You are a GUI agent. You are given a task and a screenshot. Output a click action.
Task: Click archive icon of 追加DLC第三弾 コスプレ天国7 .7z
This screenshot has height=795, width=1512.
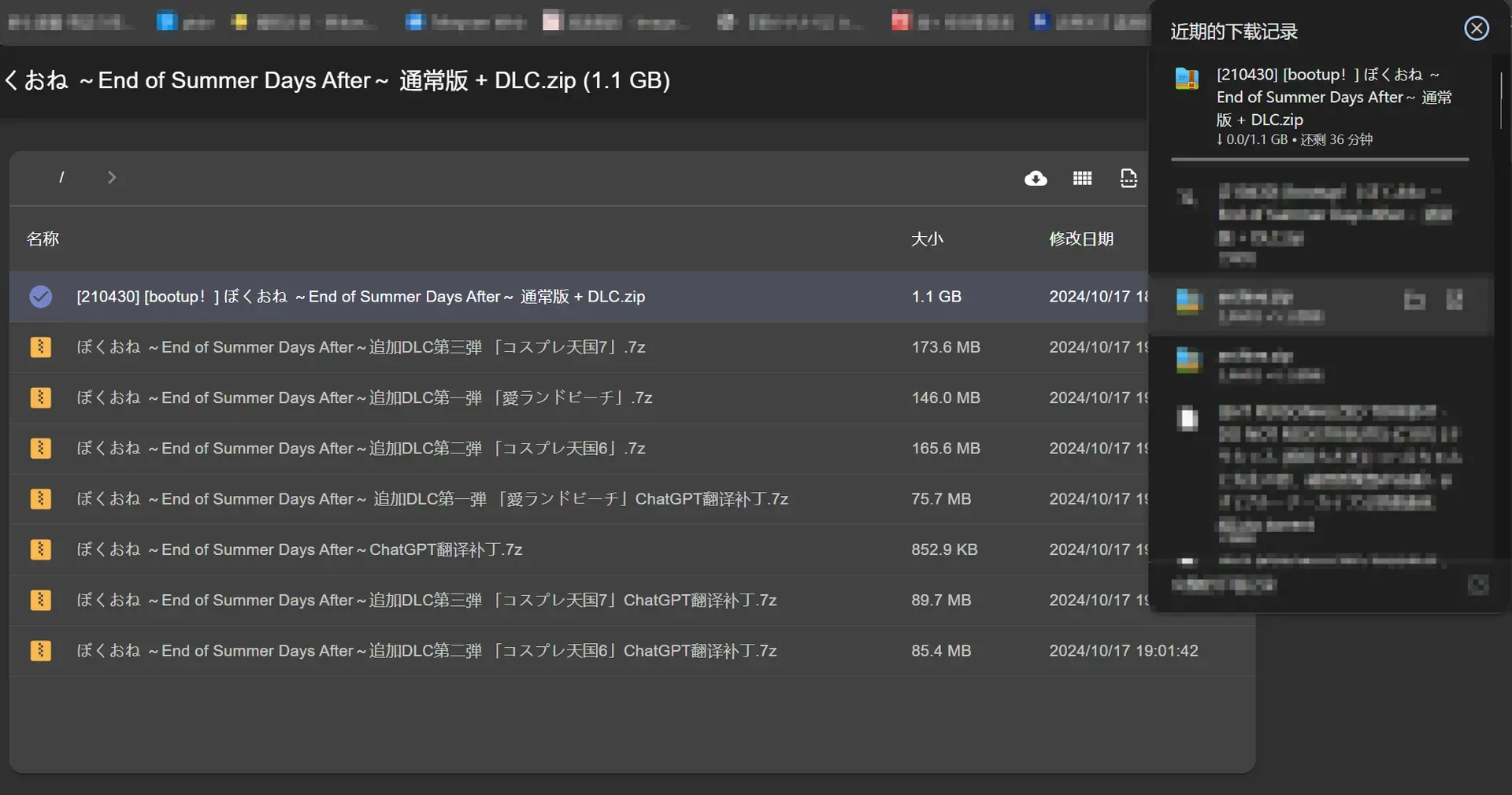click(x=41, y=347)
